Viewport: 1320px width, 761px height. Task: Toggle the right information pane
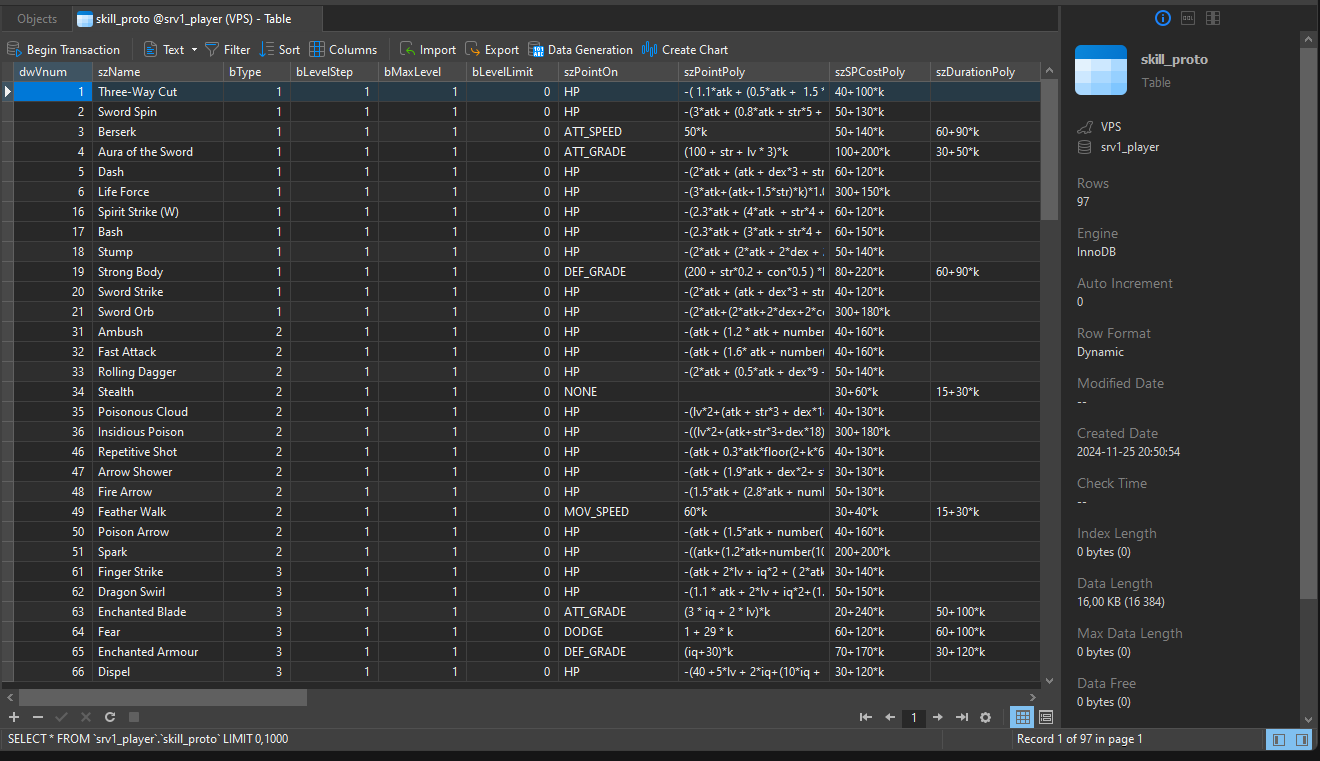point(1302,739)
